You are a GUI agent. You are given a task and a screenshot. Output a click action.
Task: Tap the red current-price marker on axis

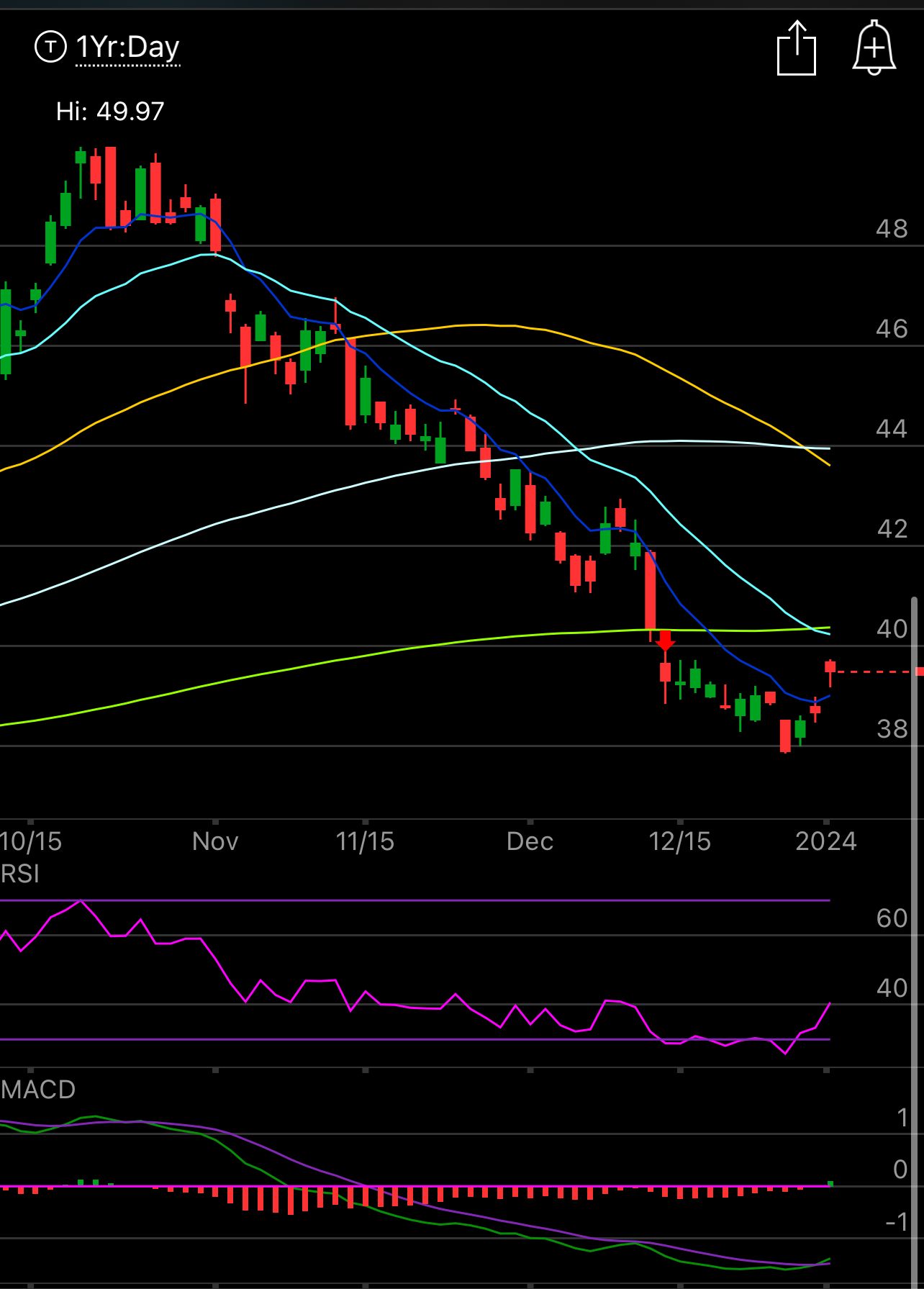pyautogui.click(x=919, y=671)
